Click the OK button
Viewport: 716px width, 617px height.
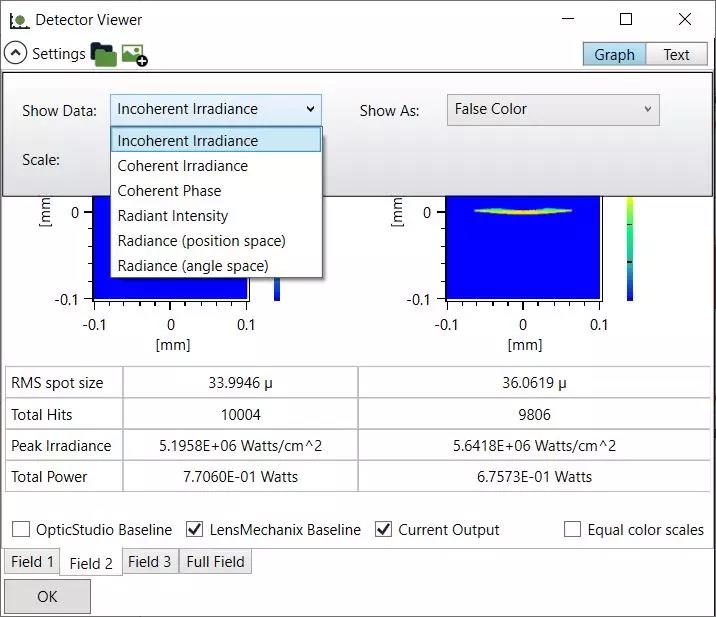(47, 596)
